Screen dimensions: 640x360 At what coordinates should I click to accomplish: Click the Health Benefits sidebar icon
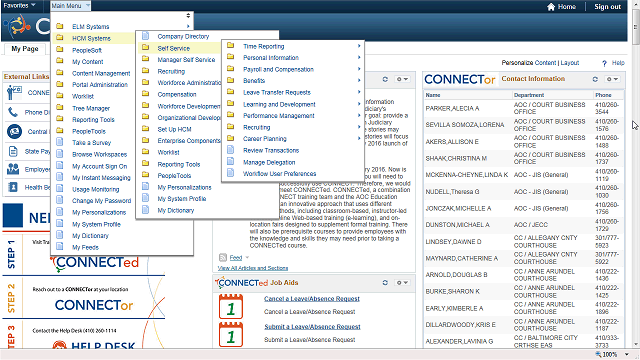(13, 187)
